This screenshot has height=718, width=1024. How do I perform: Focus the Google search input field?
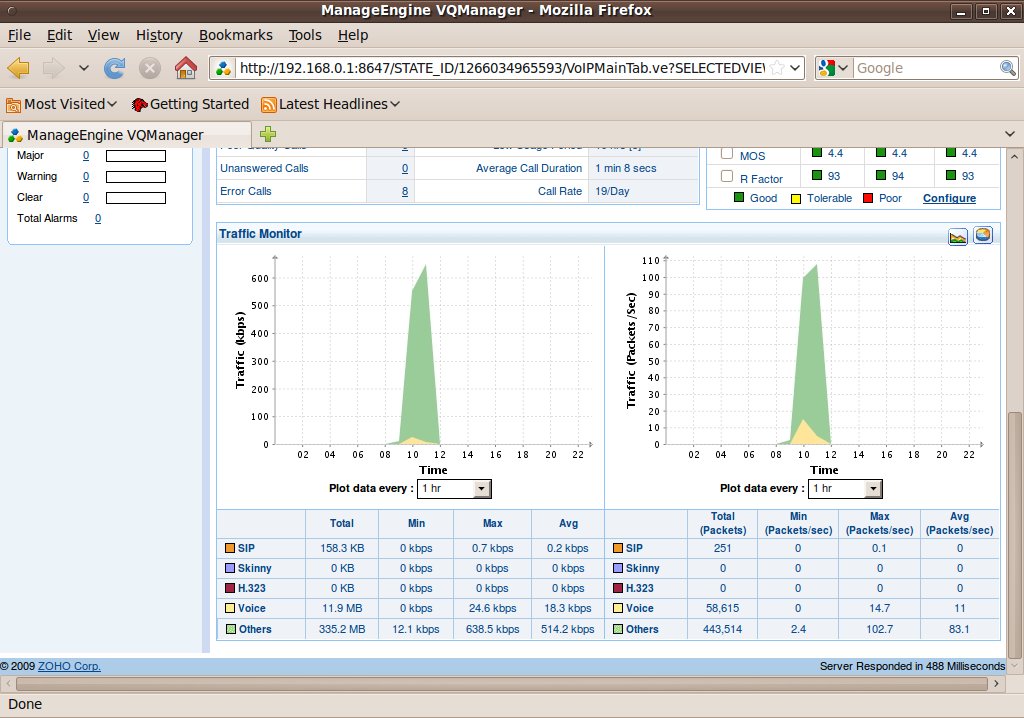pos(926,68)
